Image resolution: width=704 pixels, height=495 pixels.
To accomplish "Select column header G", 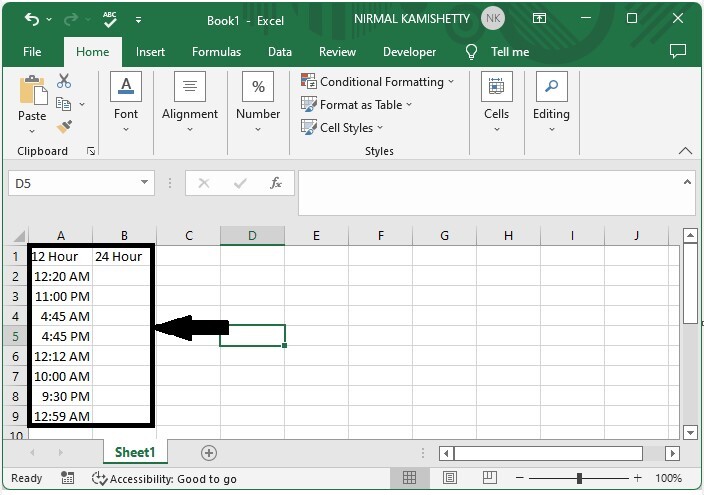I will coord(444,236).
